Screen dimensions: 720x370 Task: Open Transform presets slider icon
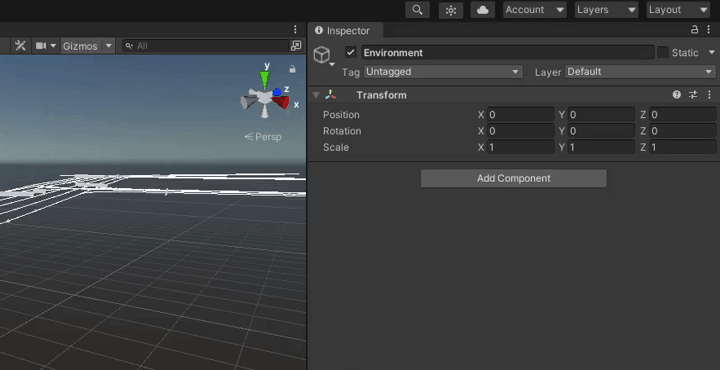click(693, 95)
